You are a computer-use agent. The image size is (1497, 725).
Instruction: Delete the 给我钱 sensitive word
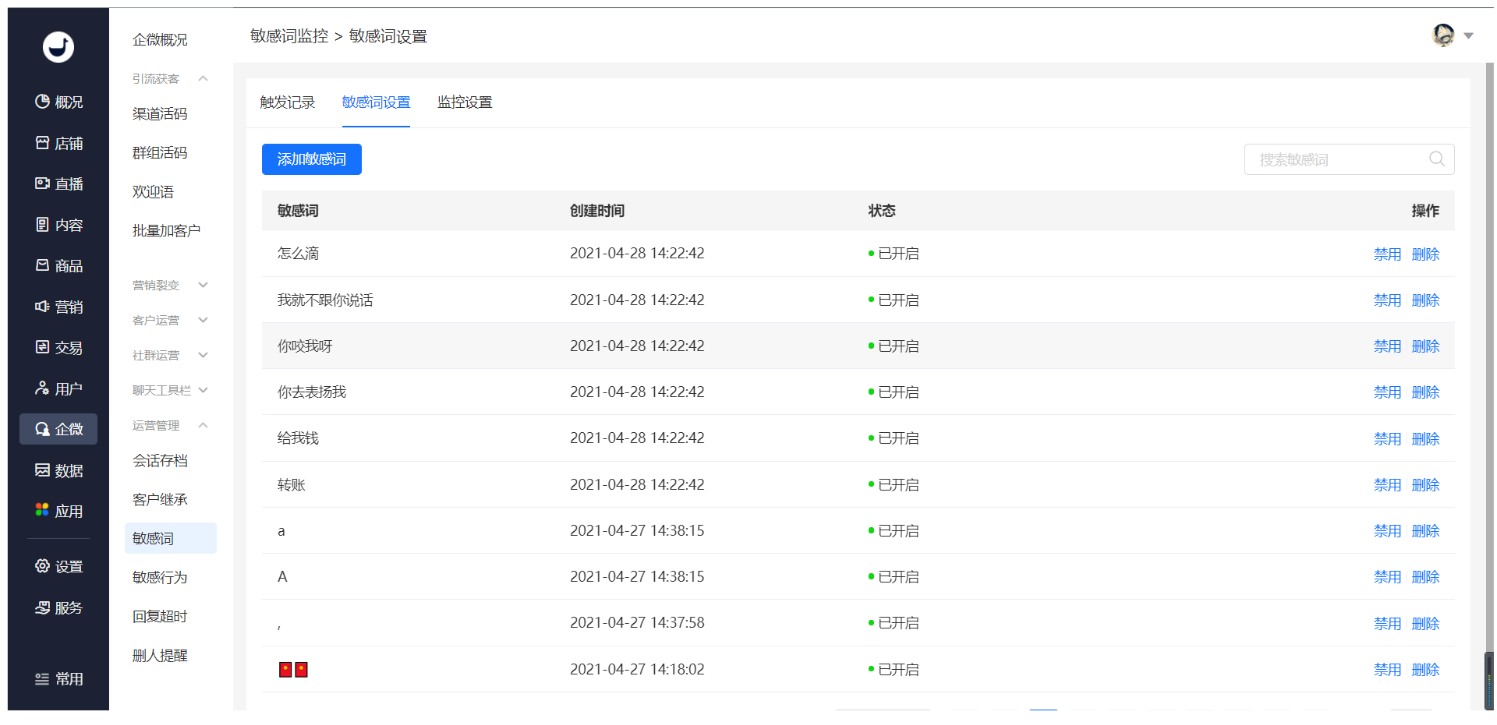point(1426,439)
